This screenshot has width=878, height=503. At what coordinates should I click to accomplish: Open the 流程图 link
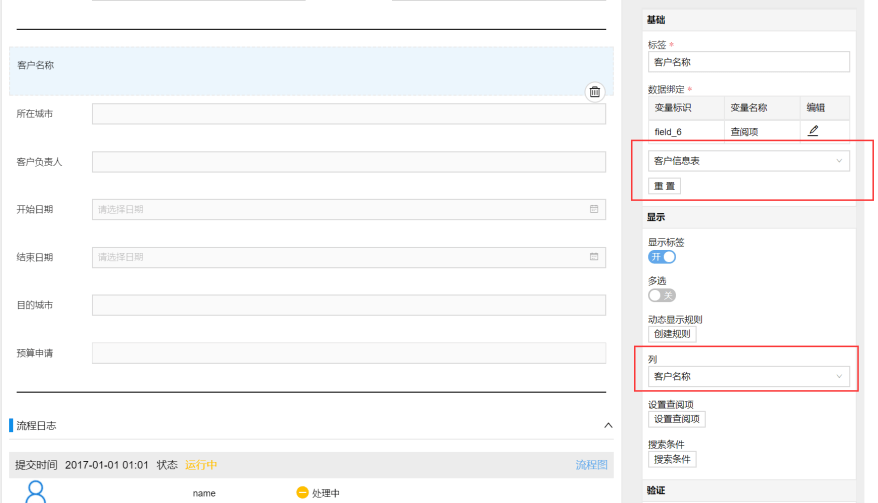coord(591,465)
